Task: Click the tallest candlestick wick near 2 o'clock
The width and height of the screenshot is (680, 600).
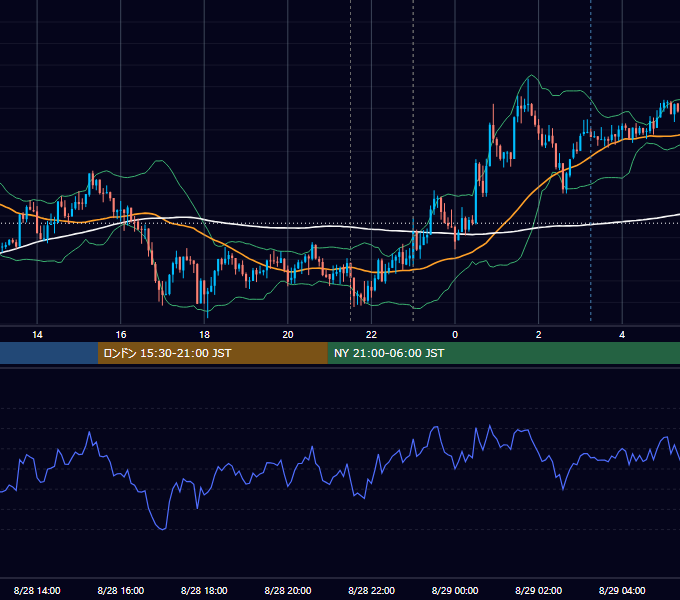Action: click(x=528, y=93)
